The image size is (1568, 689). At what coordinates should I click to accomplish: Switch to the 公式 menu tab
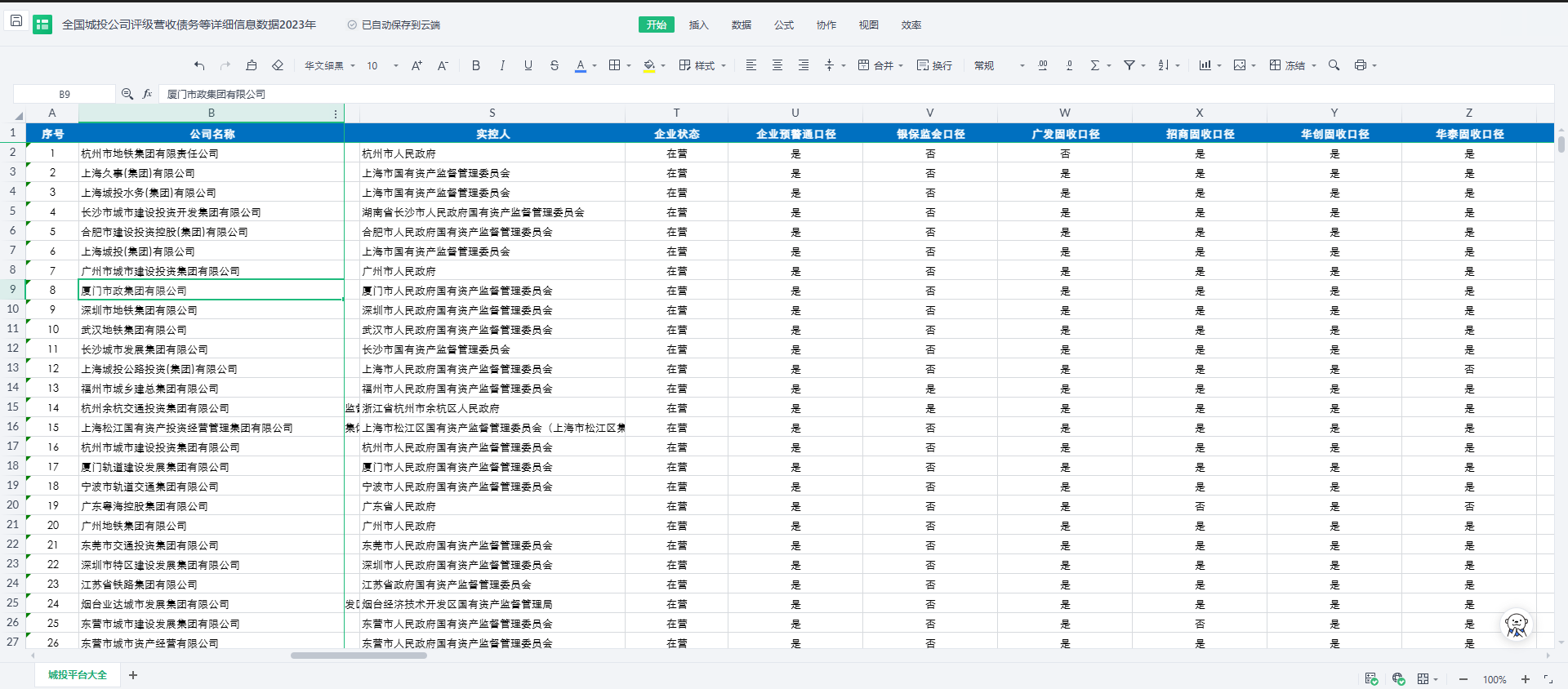[x=783, y=24]
